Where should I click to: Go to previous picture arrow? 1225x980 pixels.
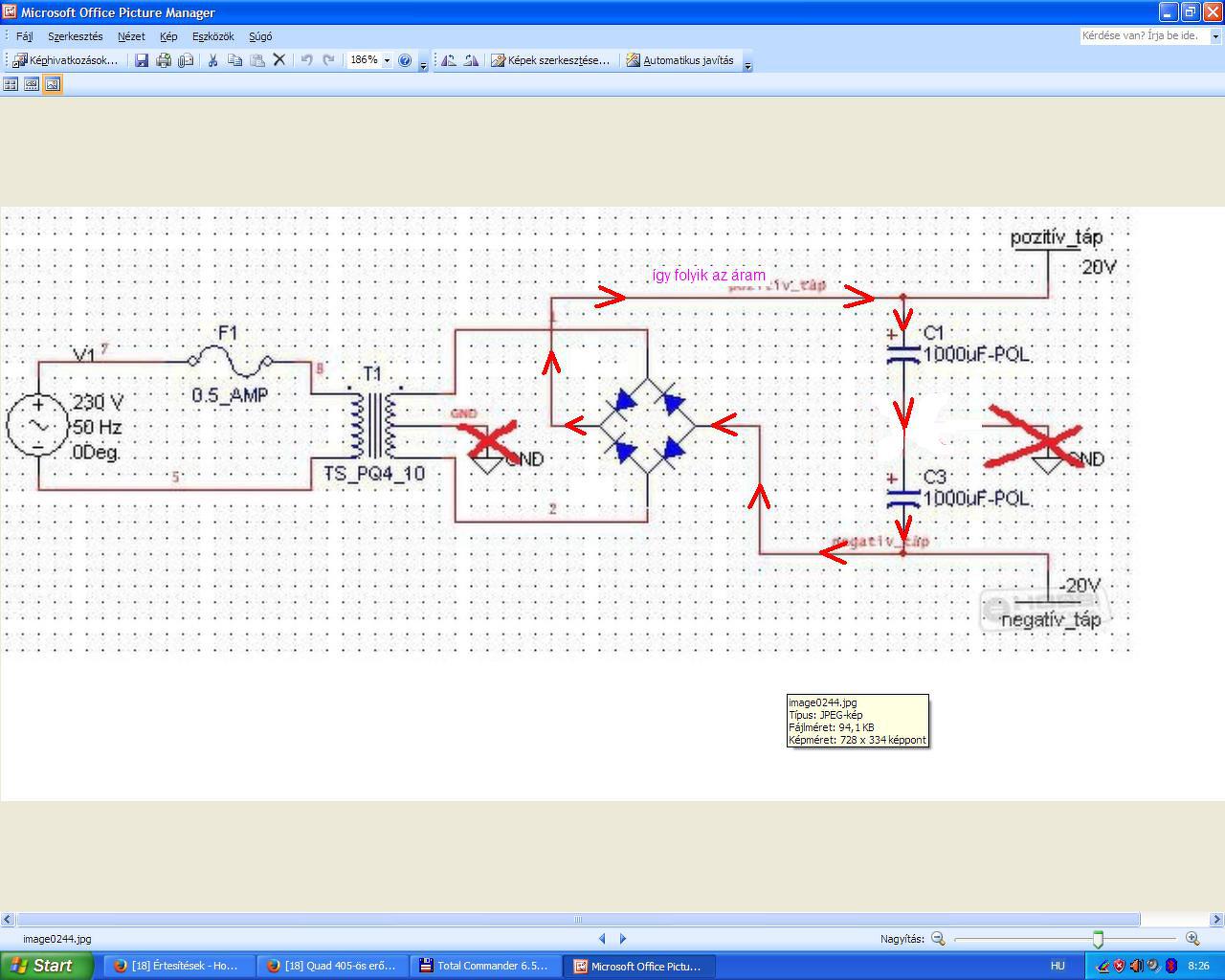pos(602,939)
